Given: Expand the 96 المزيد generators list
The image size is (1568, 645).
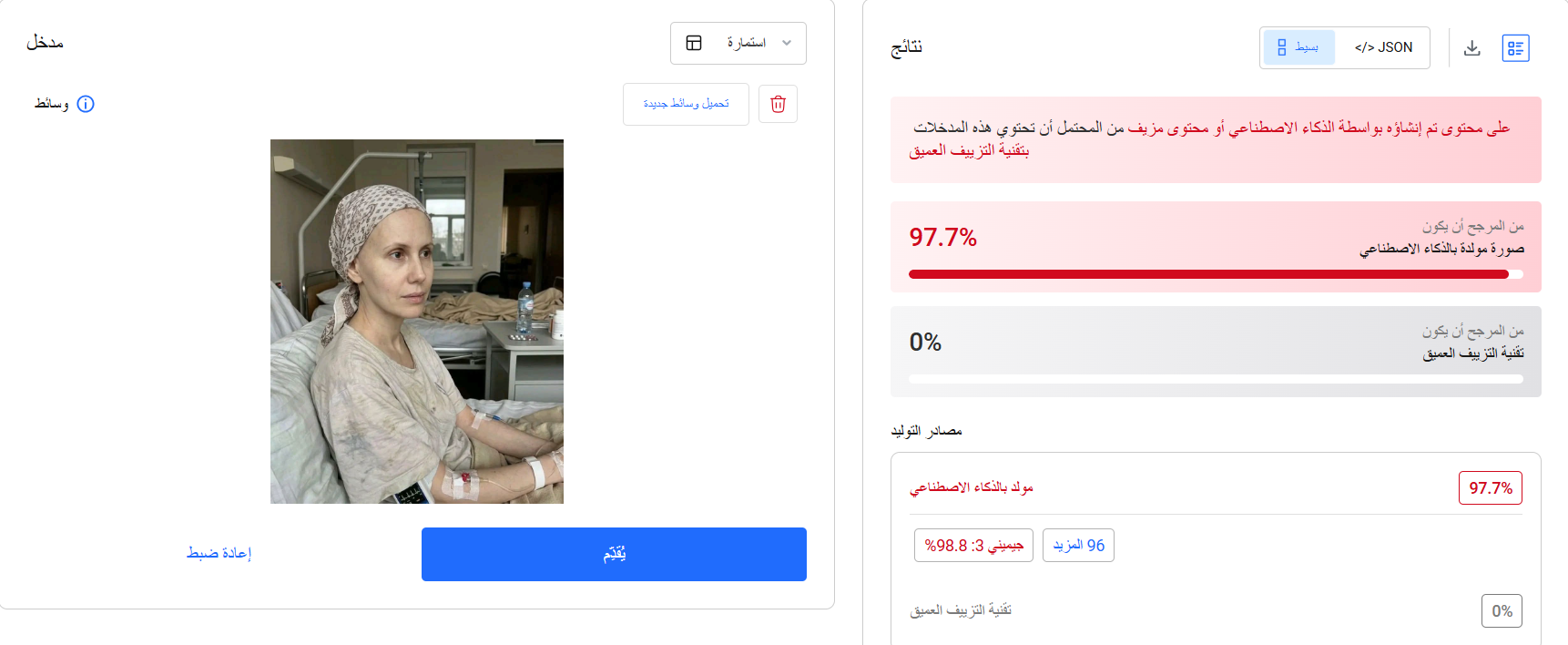Looking at the screenshot, I should point(1078,545).
